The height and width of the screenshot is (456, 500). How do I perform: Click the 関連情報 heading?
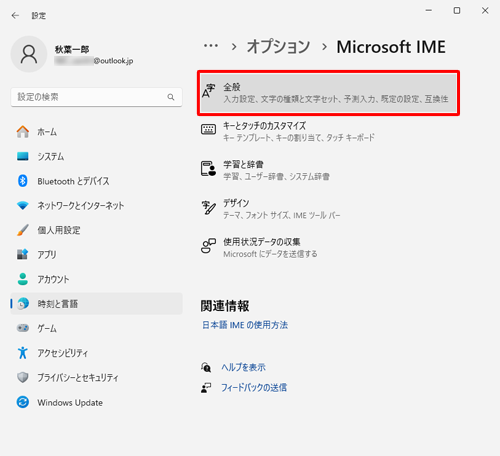[x=225, y=306]
